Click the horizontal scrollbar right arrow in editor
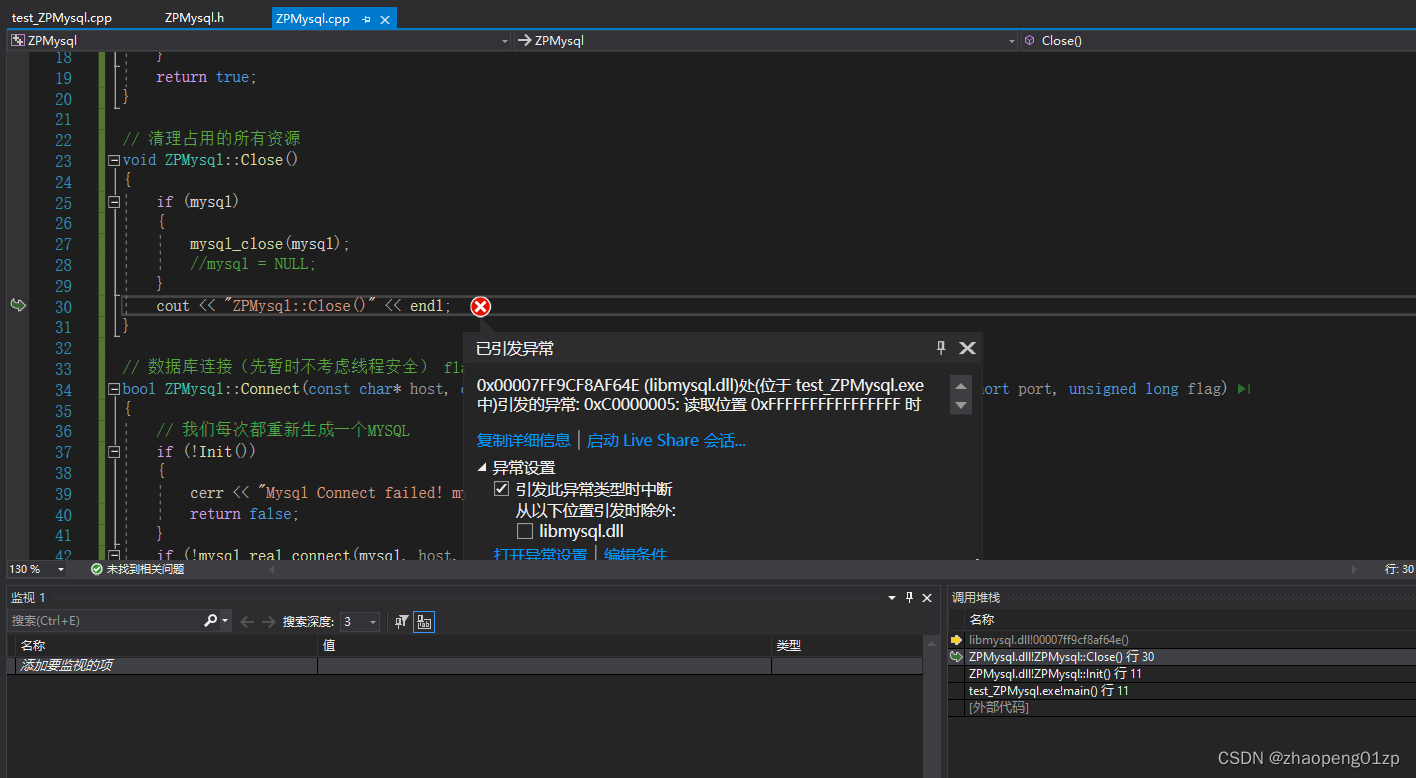This screenshot has height=778, width=1416. (x=1355, y=569)
